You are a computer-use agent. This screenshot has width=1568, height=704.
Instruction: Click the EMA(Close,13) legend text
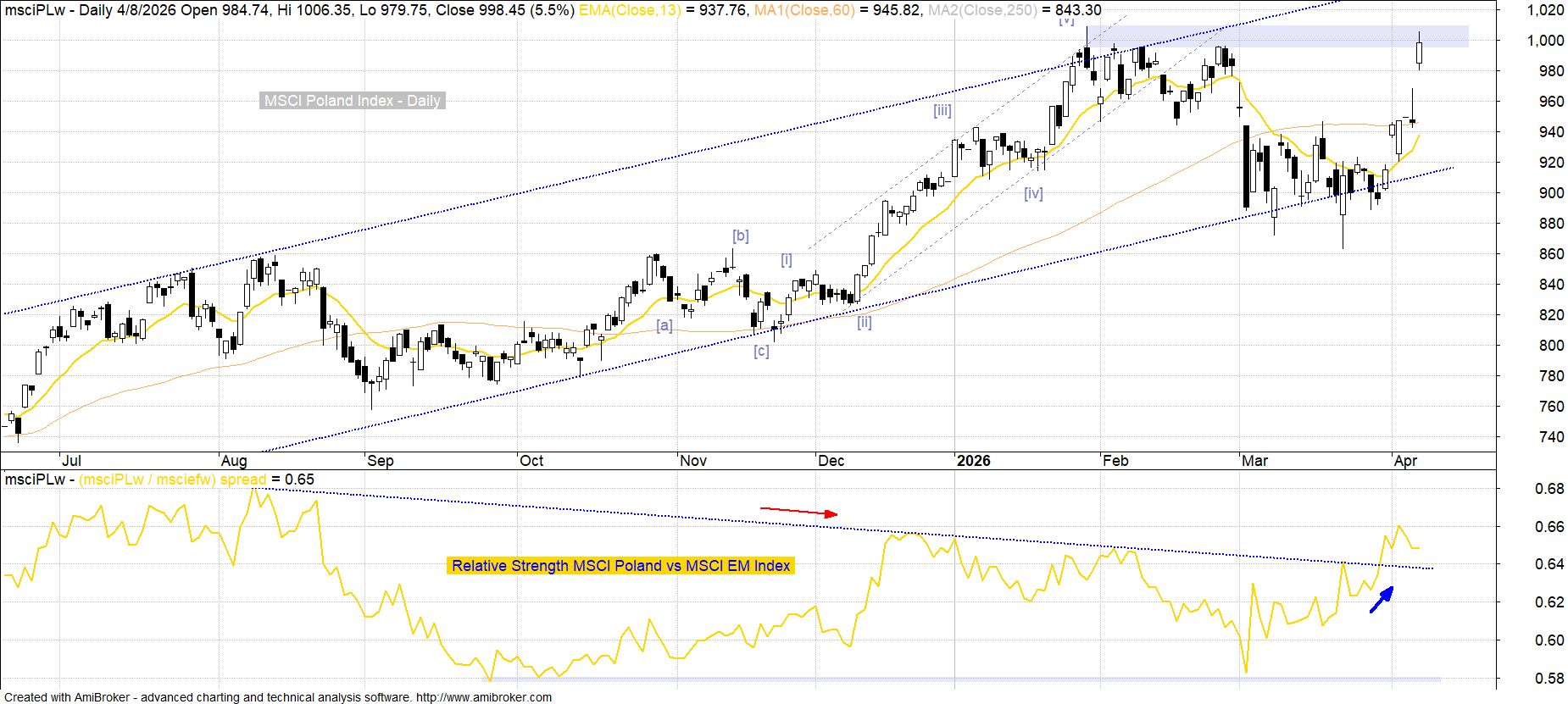point(630,10)
